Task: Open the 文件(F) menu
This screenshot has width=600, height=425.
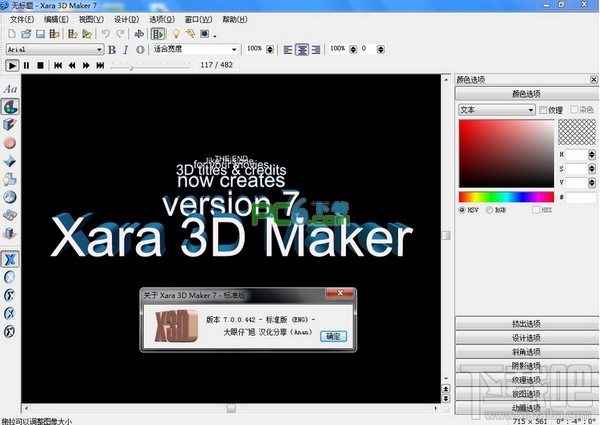Action: [23, 19]
